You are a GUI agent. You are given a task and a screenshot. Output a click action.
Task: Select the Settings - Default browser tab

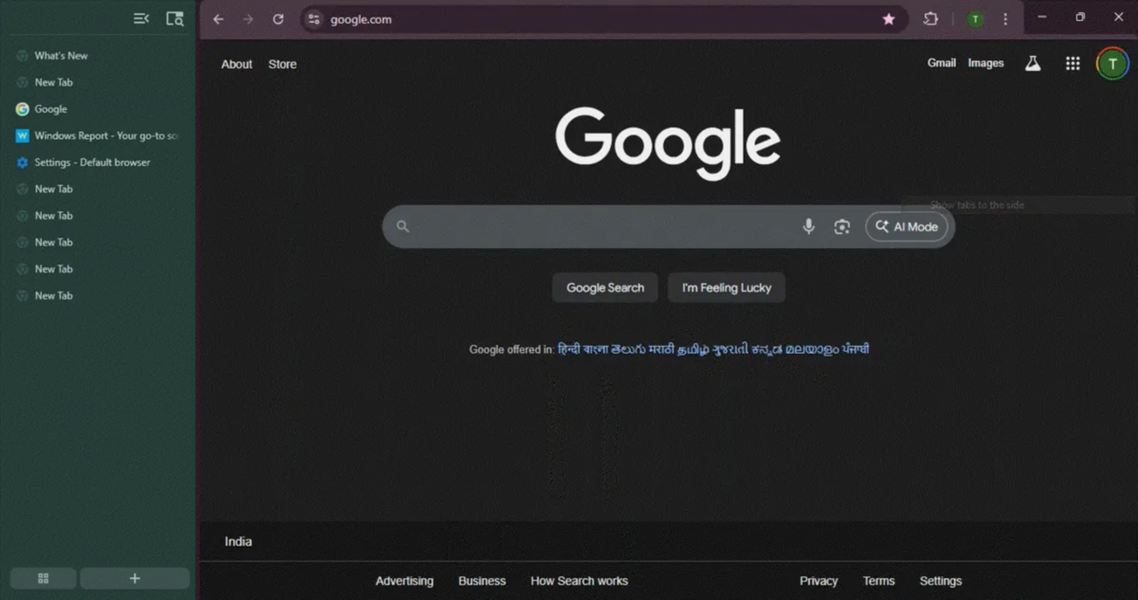click(92, 162)
